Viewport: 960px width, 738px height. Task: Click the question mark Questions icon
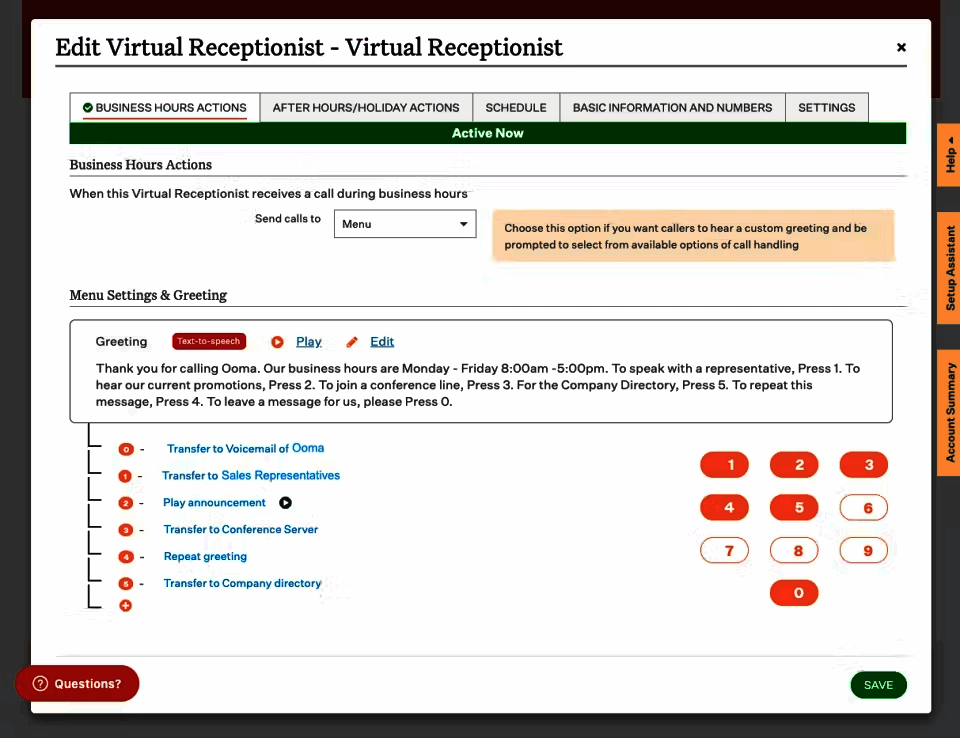click(x=40, y=683)
